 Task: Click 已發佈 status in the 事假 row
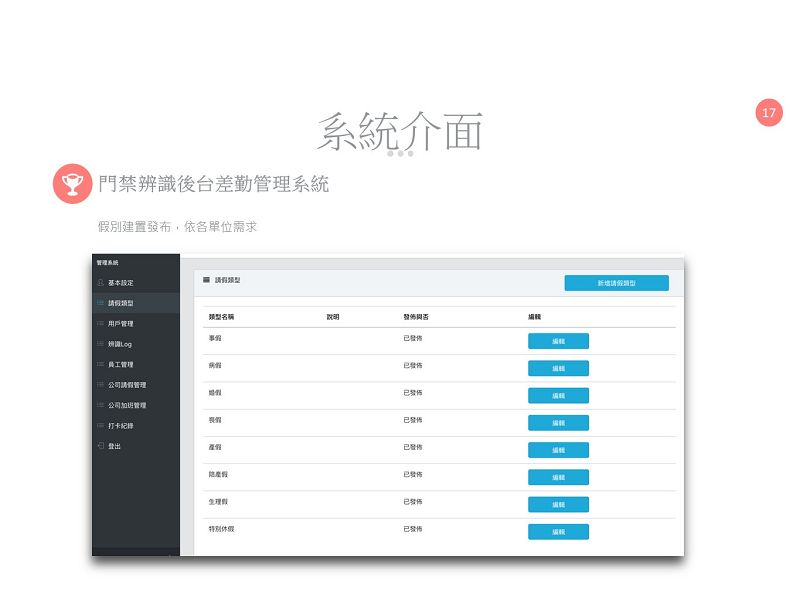[413, 338]
